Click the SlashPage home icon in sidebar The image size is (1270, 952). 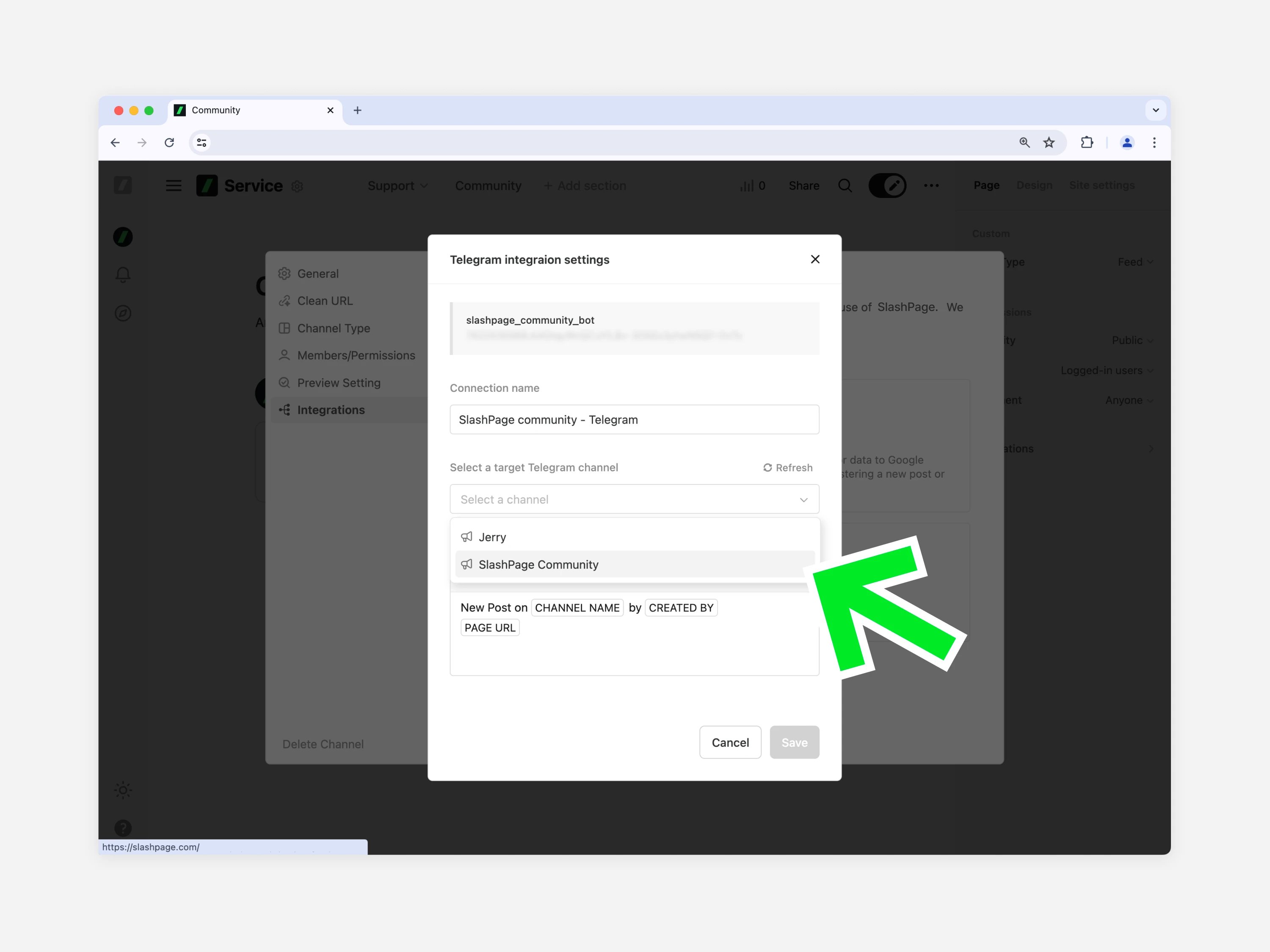pyautogui.click(x=123, y=185)
